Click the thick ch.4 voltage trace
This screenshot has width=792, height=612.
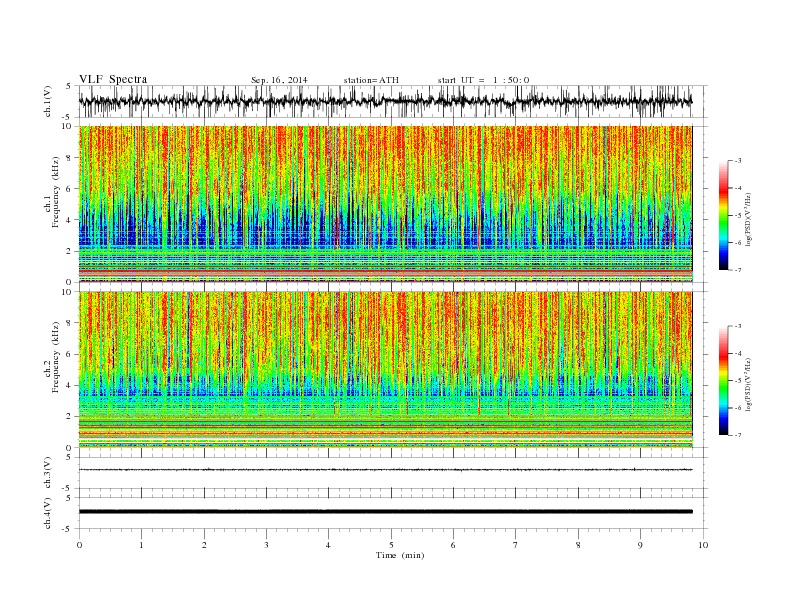(x=385, y=512)
